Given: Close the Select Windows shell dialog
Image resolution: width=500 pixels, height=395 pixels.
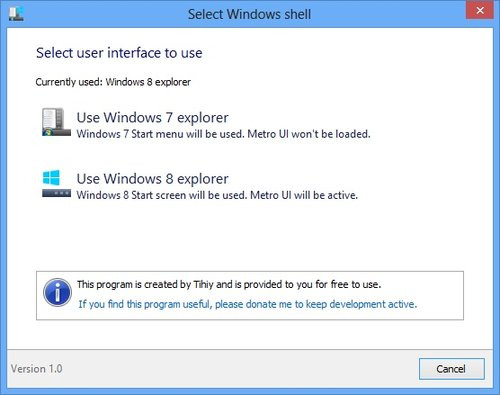Looking at the screenshot, I should [480, 11].
